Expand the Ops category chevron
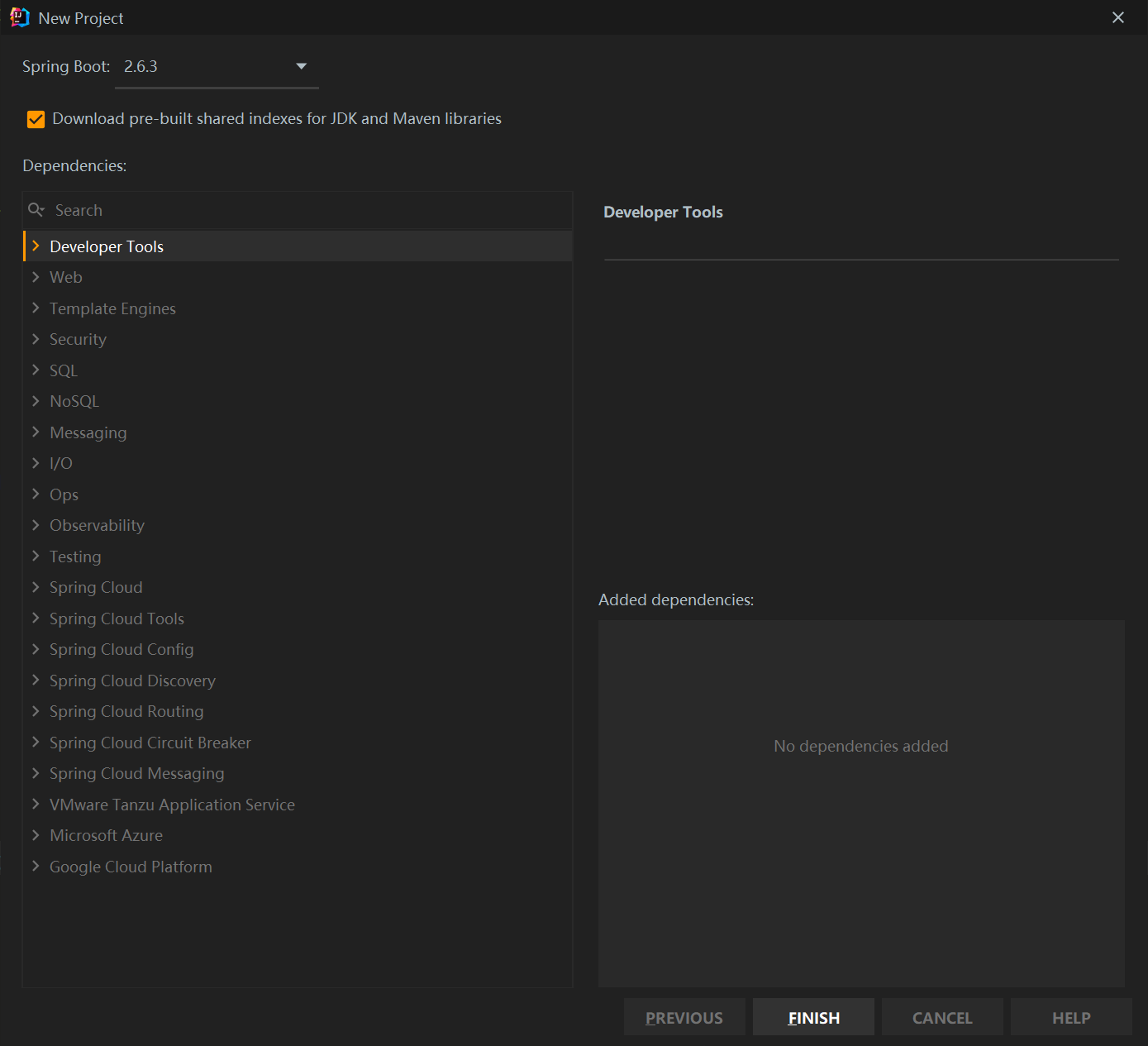The width and height of the screenshot is (1148, 1046). [x=36, y=494]
